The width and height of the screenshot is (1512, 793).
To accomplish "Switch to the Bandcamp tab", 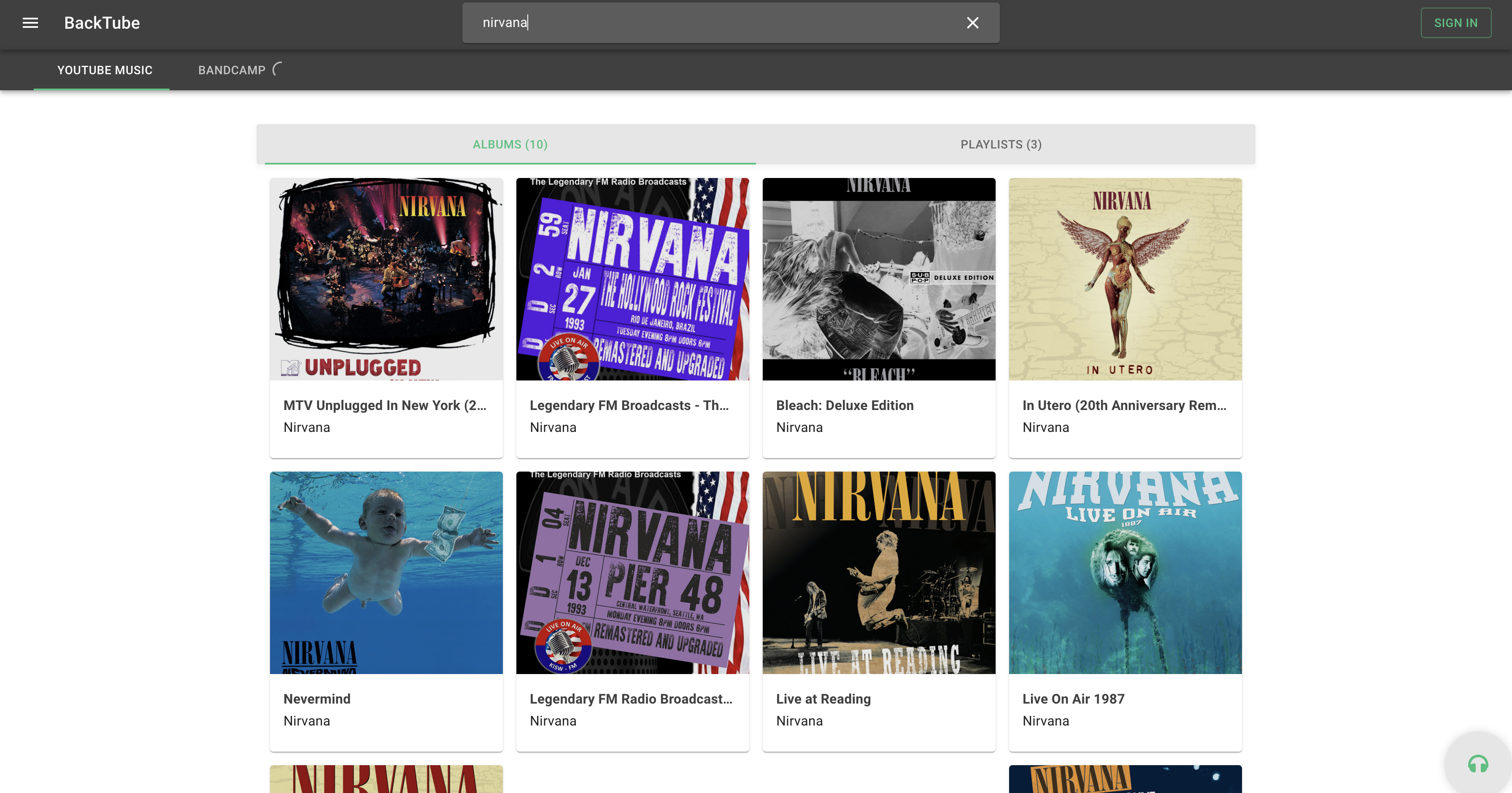I will click(232, 70).
